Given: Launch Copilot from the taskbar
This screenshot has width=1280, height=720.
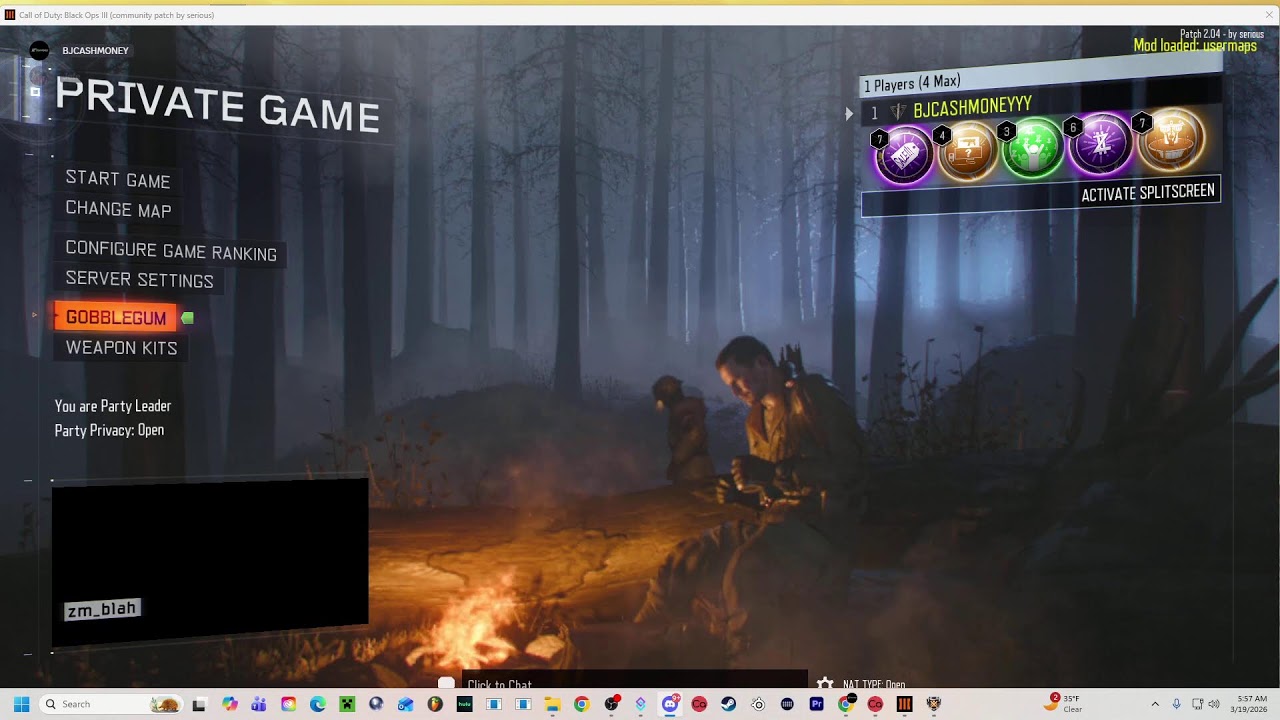Looking at the screenshot, I should [230, 704].
